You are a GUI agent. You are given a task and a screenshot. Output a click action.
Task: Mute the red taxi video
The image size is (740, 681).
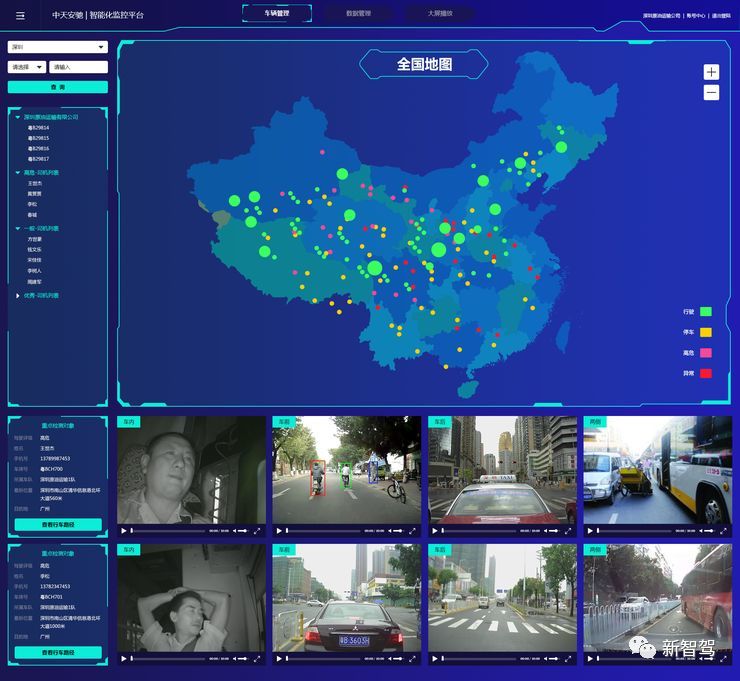[x=546, y=531]
